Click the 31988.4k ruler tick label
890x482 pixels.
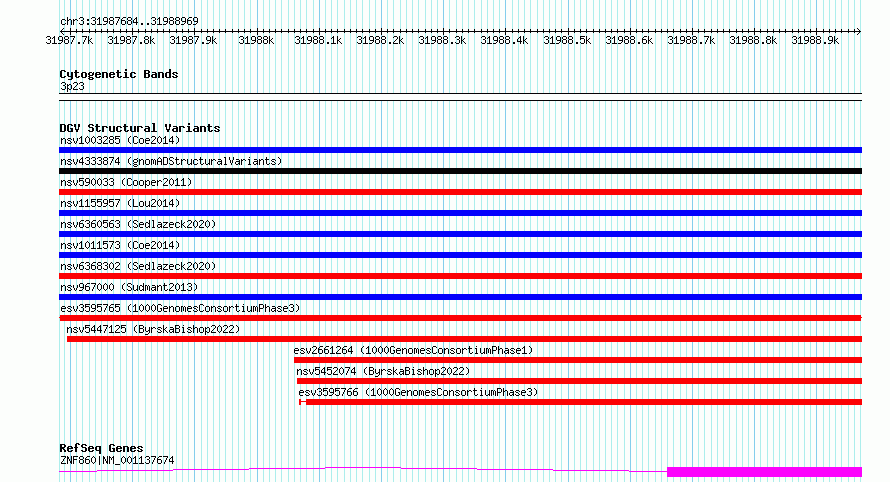(x=504, y=41)
